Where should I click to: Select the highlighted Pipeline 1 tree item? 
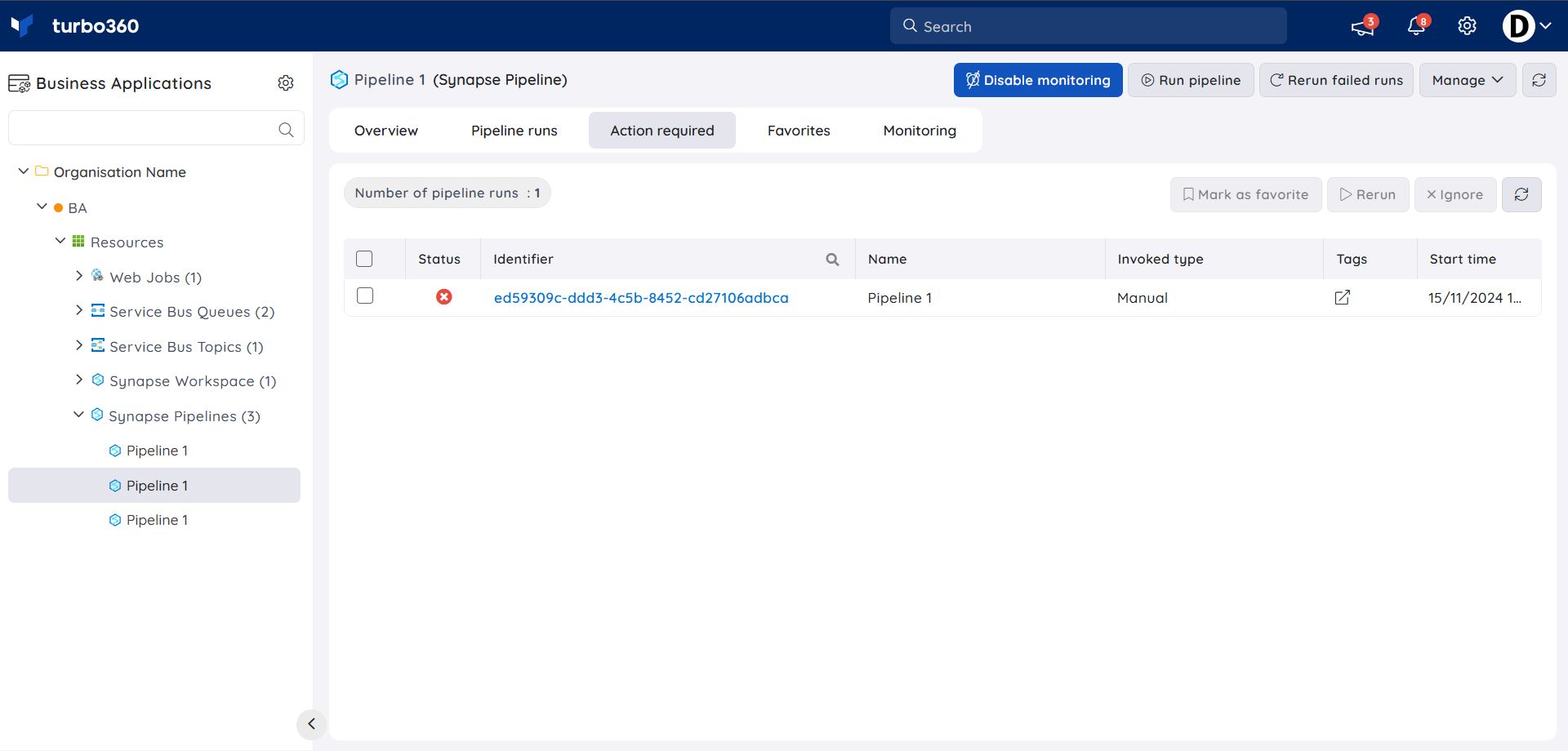[x=154, y=486]
